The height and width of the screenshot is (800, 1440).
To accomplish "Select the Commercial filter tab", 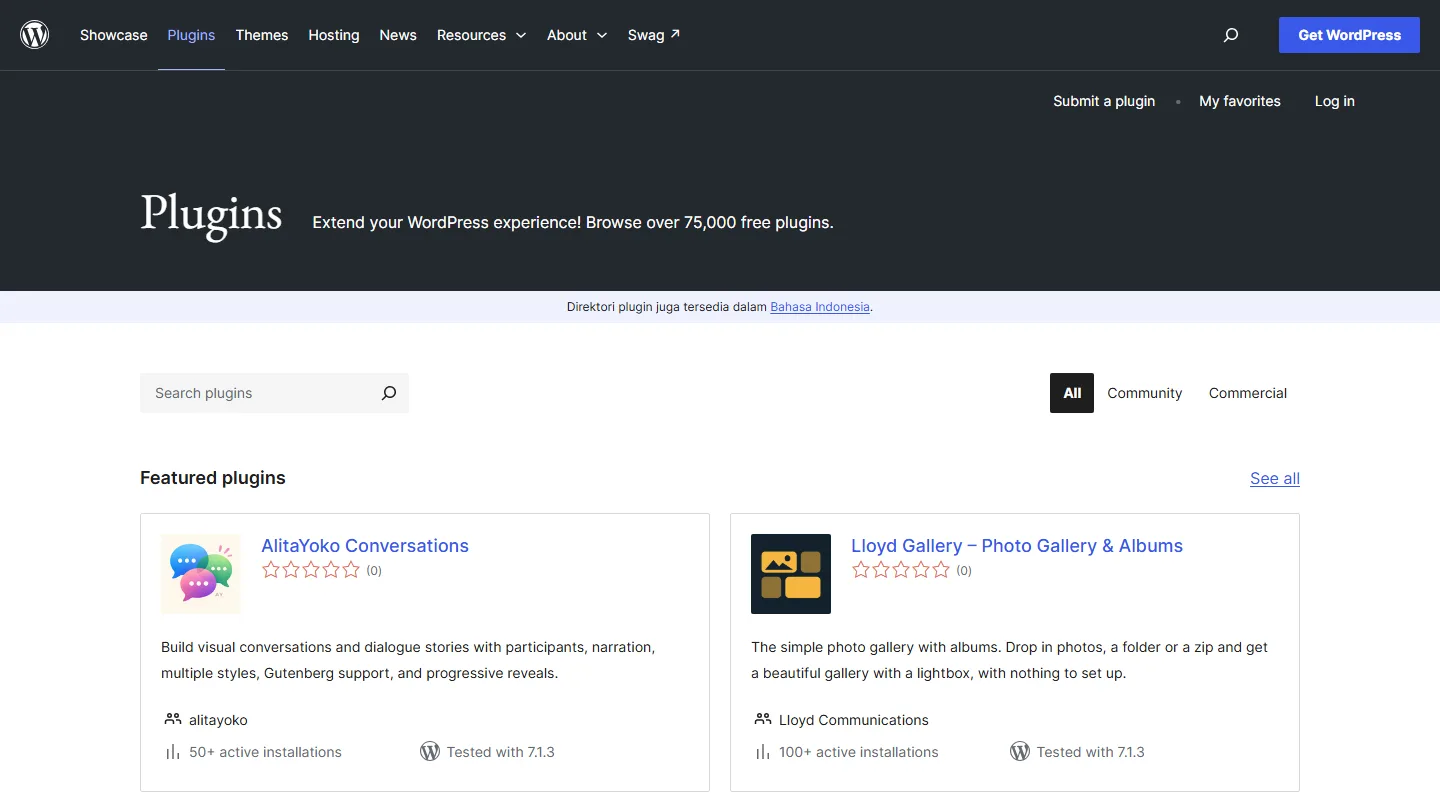I will click(x=1248, y=393).
